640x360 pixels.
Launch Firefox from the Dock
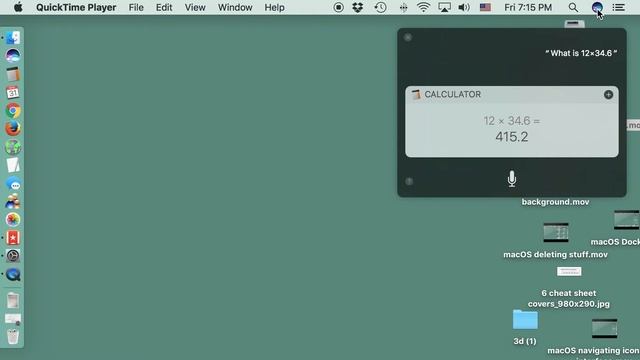pos(13,129)
